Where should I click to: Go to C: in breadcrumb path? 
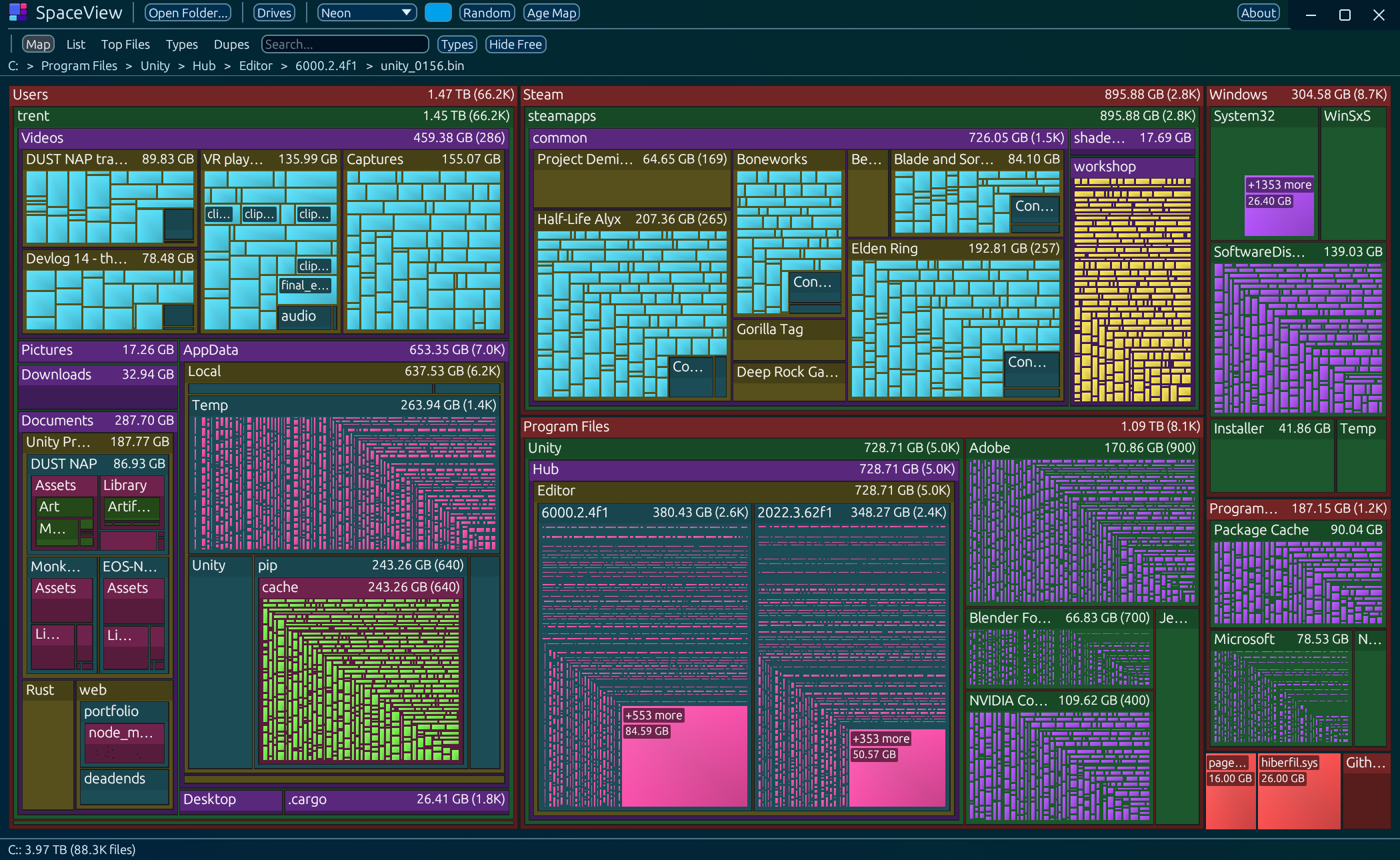[13, 65]
